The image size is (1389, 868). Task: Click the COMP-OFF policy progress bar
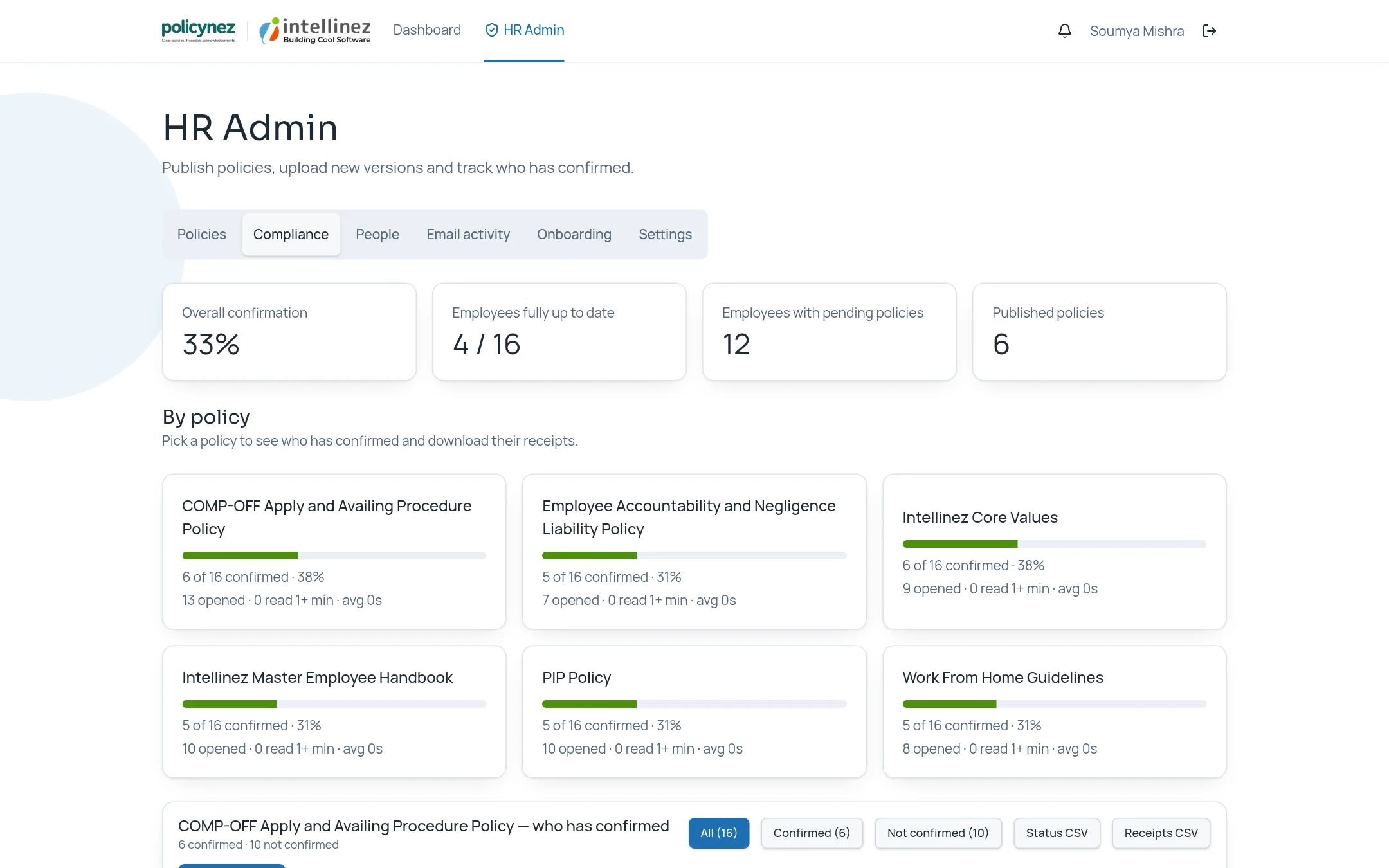point(334,556)
